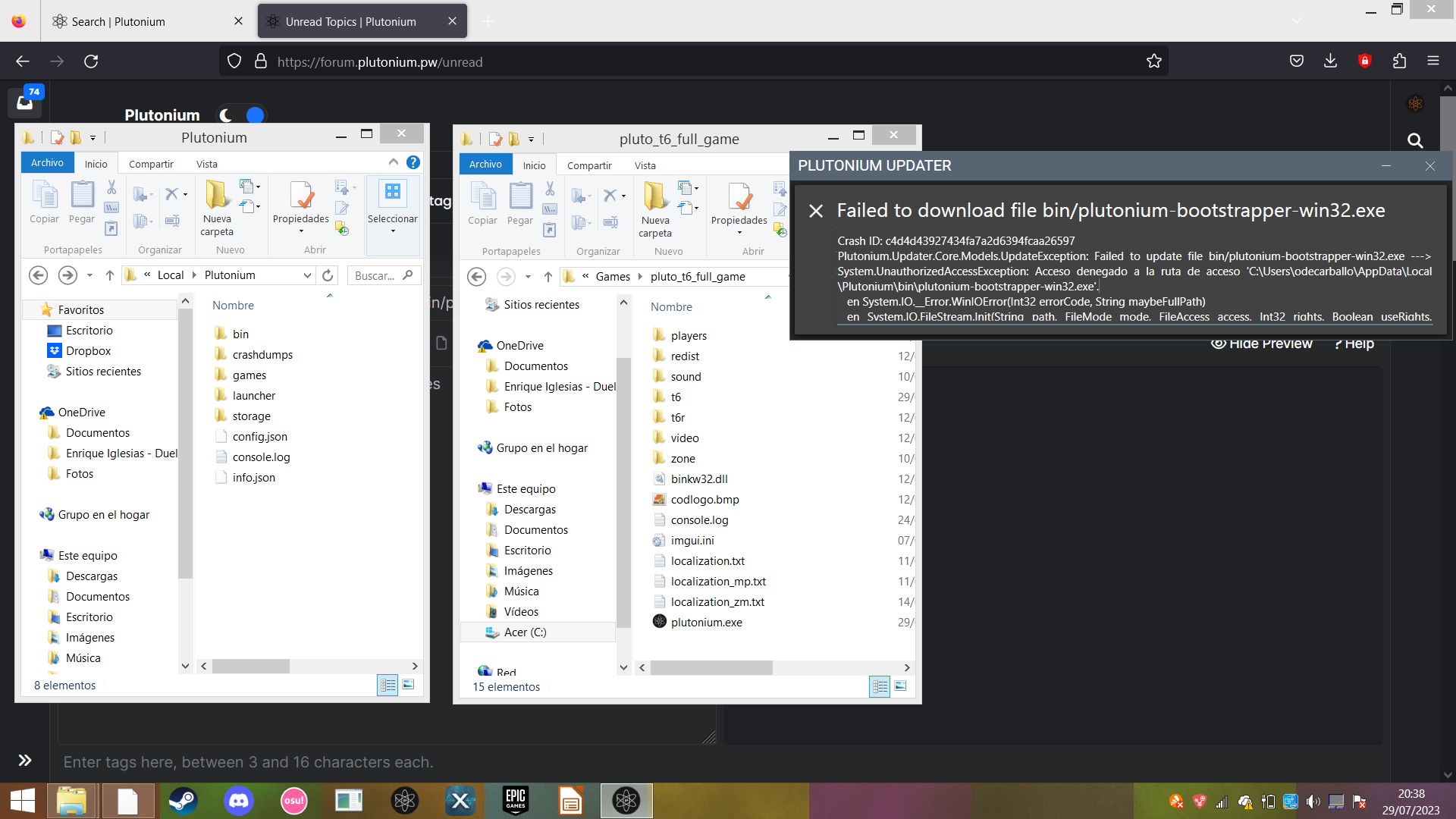This screenshot has height=819, width=1456.
Task: Open Inicio tab in pluto_t6_full_game window
Action: point(534,165)
